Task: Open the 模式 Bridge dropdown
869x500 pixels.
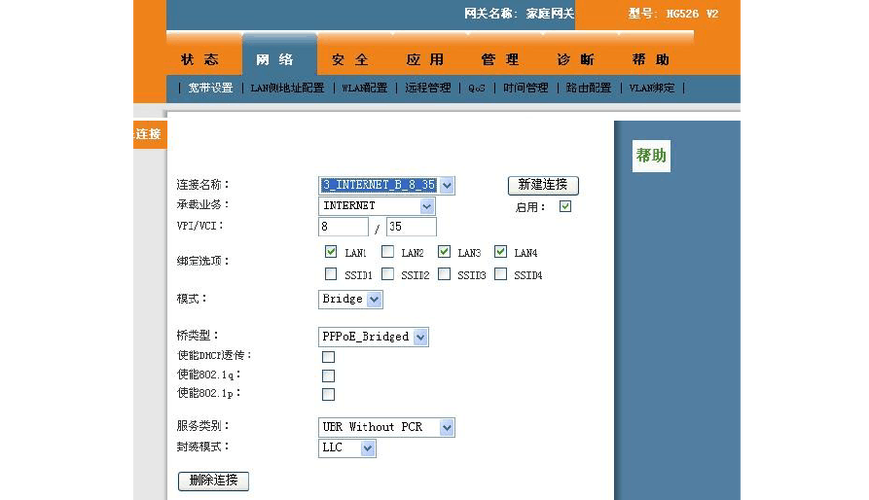Action: click(351, 299)
